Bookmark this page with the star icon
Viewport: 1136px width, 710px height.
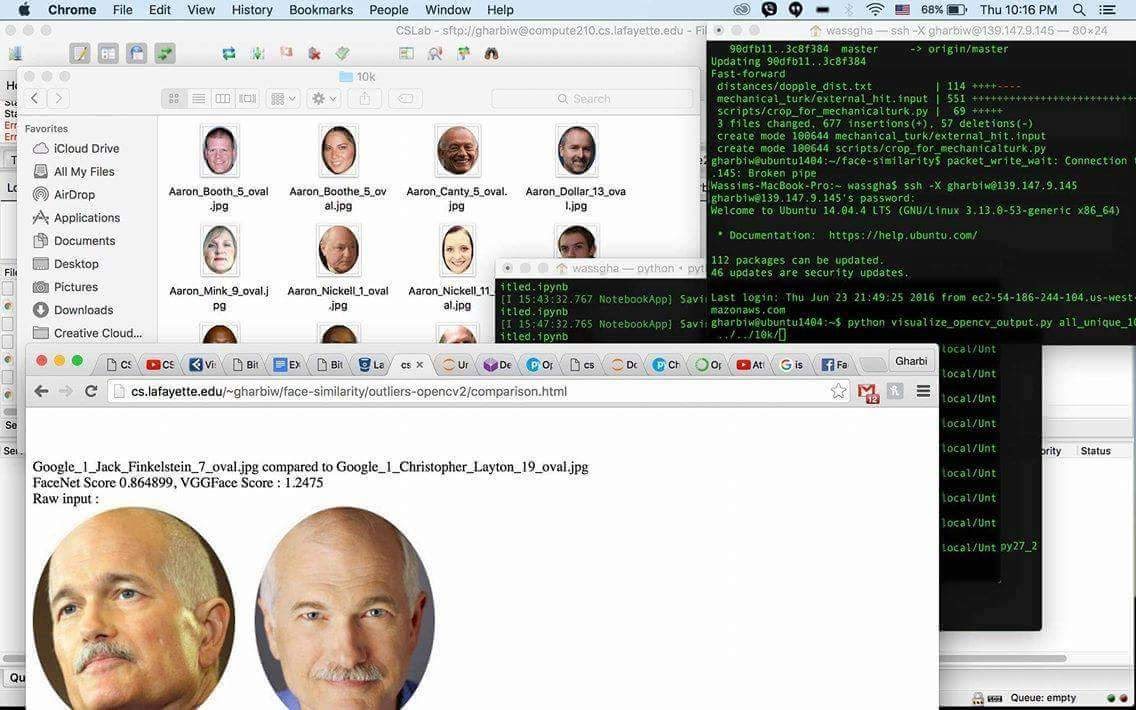click(838, 392)
